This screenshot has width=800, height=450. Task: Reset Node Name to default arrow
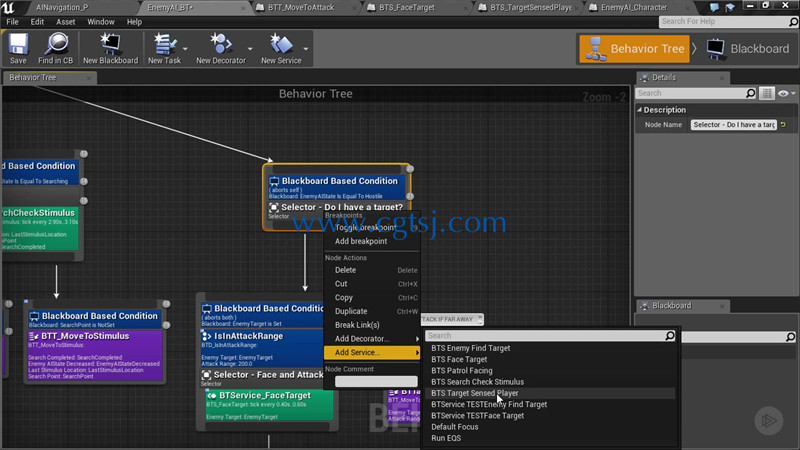(783, 124)
